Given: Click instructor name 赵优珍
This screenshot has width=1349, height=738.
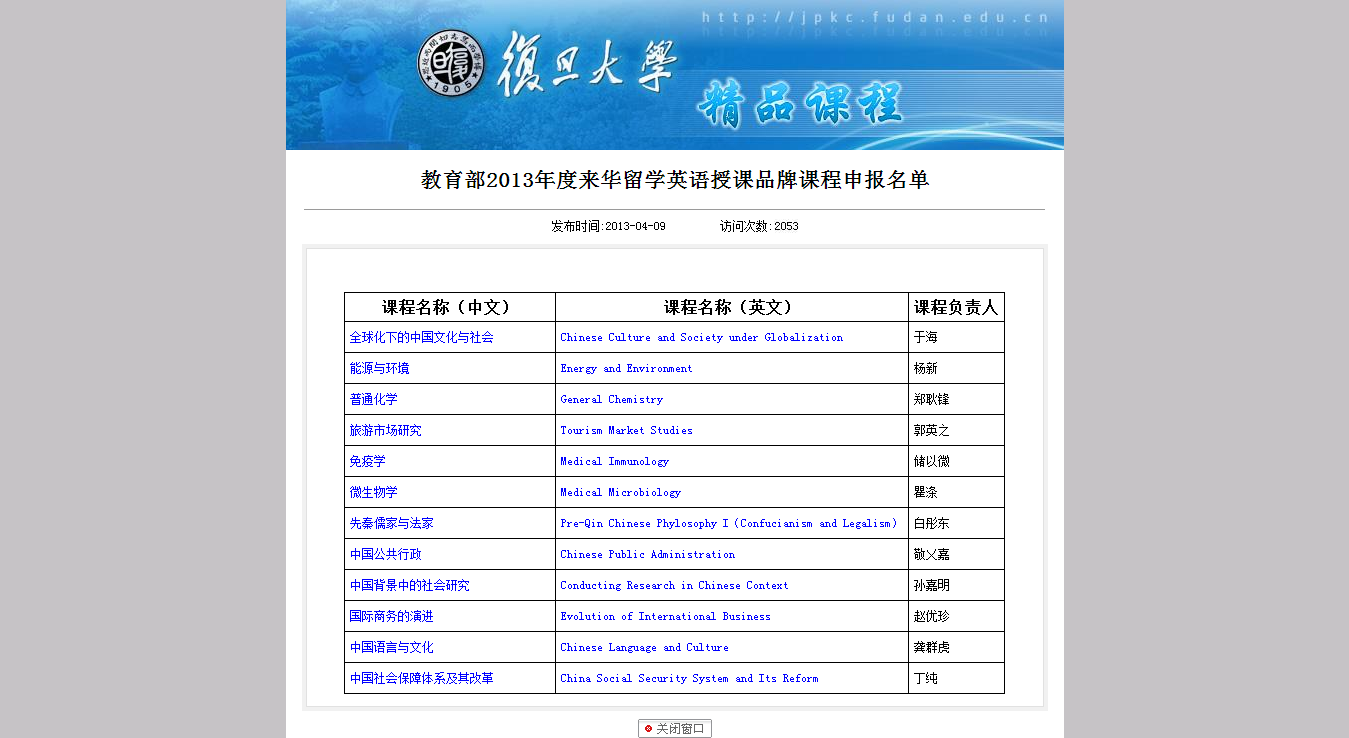Looking at the screenshot, I should click(932, 617).
